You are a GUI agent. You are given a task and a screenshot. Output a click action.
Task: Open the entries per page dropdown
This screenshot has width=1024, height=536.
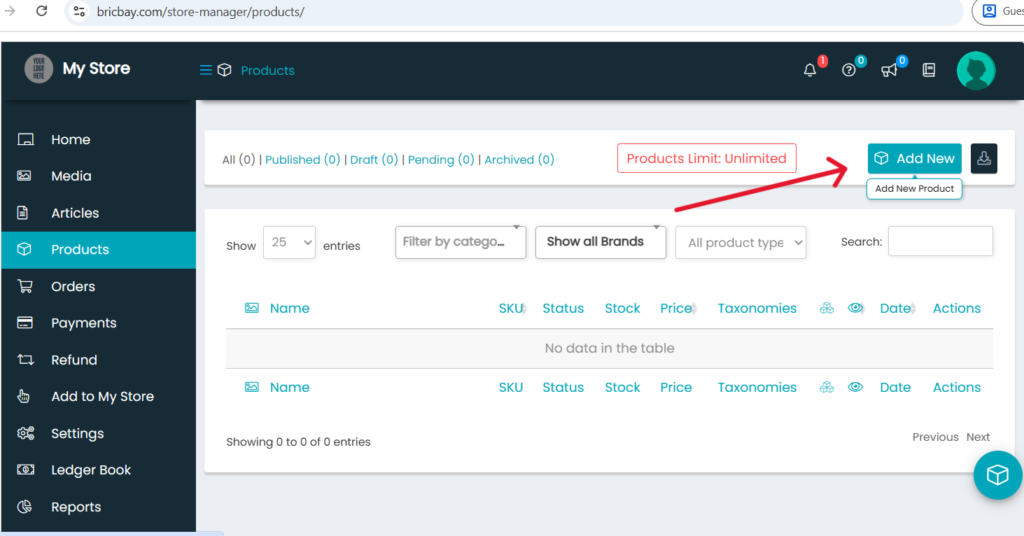click(289, 243)
